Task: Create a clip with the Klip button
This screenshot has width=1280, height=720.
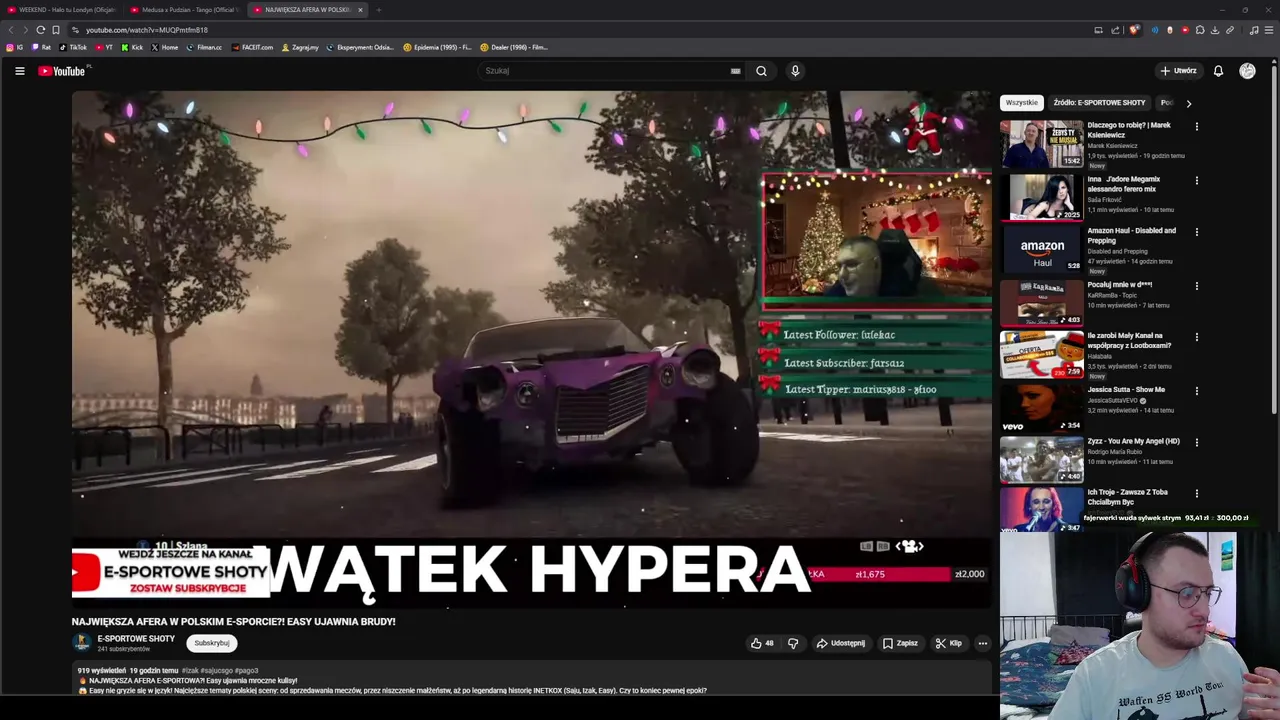Action: click(x=948, y=643)
